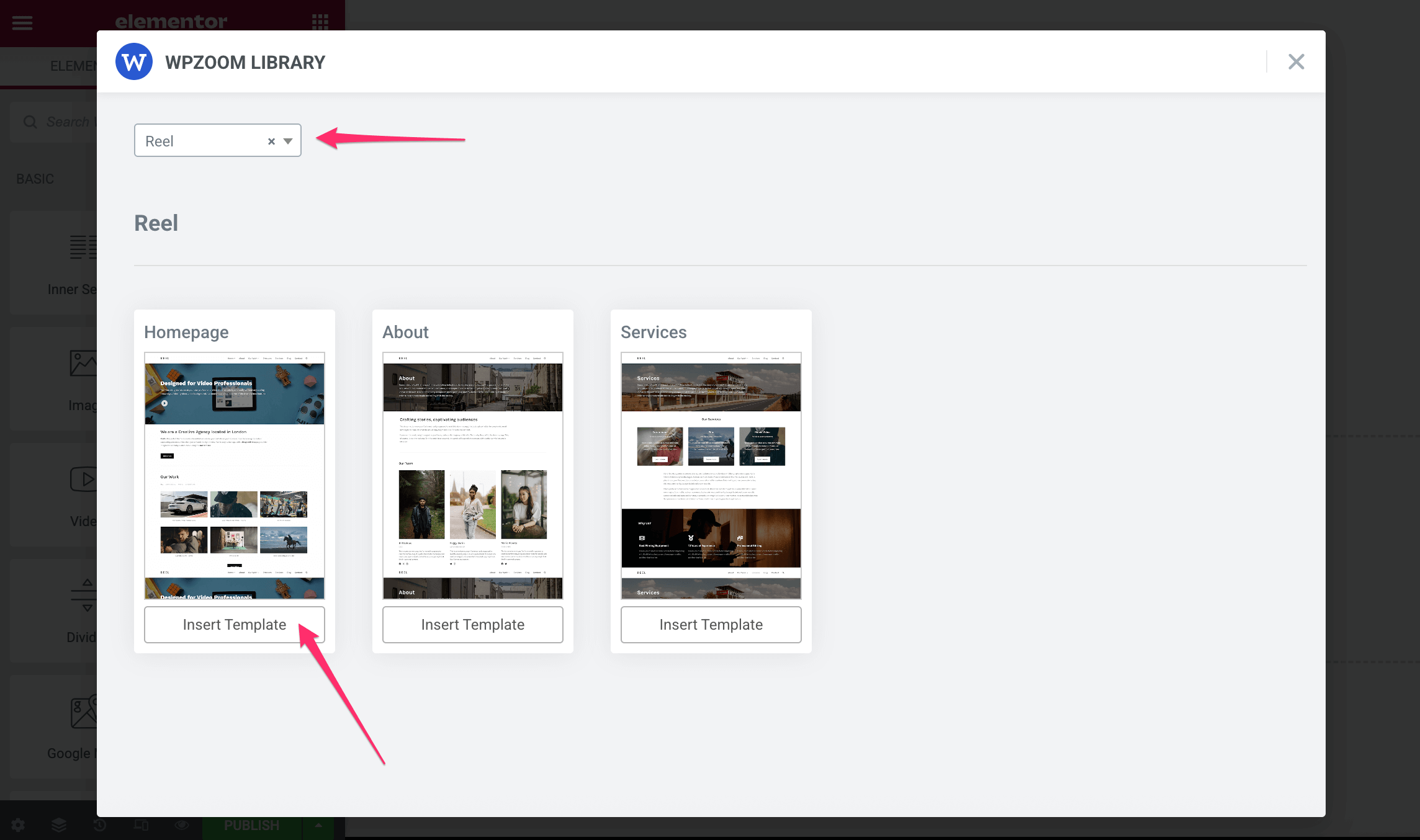
Task: Close the WPZOOM Library dialog
Action: click(x=1296, y=62)
